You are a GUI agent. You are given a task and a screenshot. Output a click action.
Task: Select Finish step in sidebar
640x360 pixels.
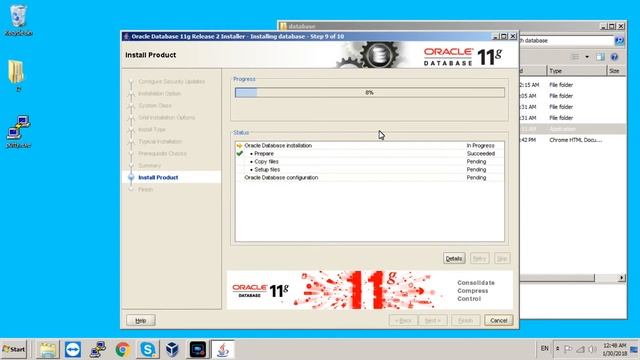click(145, 189)
